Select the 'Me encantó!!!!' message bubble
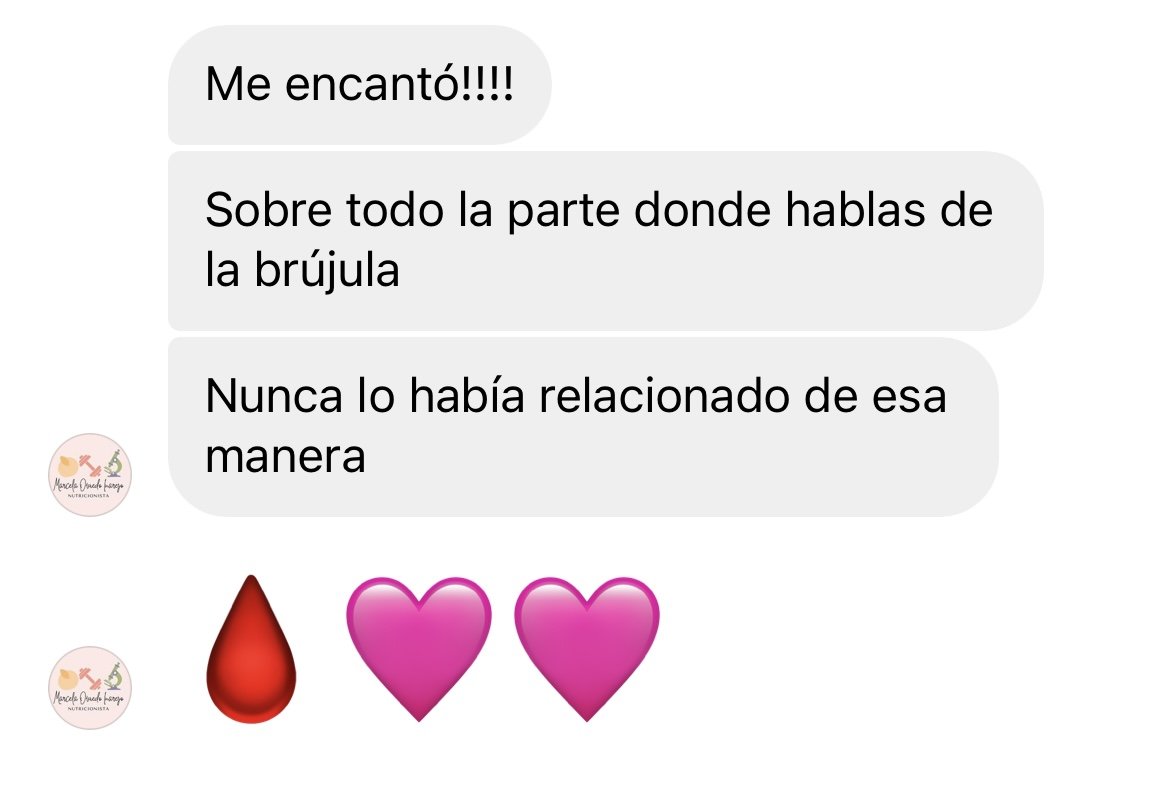 coord(360,85)
